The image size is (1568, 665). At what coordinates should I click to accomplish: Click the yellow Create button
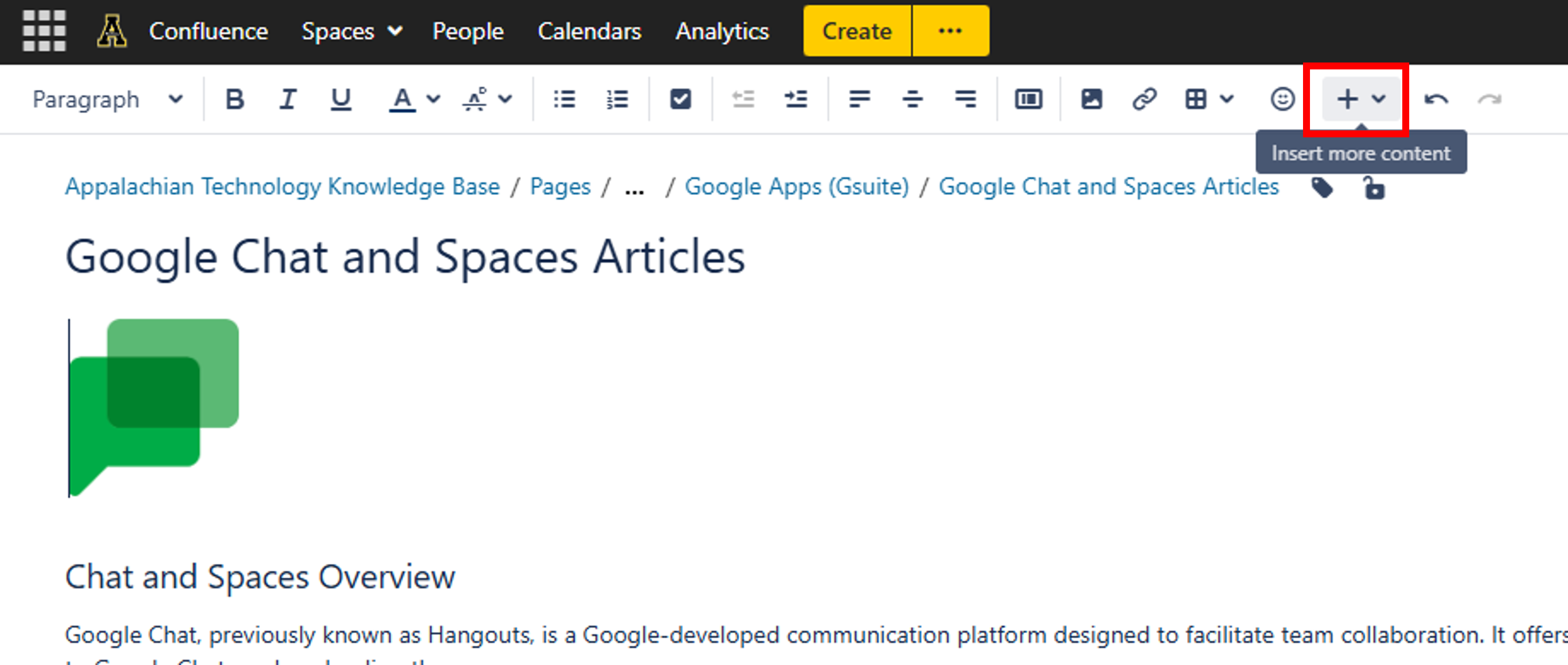pyautogui.click(x=856, y=31)
